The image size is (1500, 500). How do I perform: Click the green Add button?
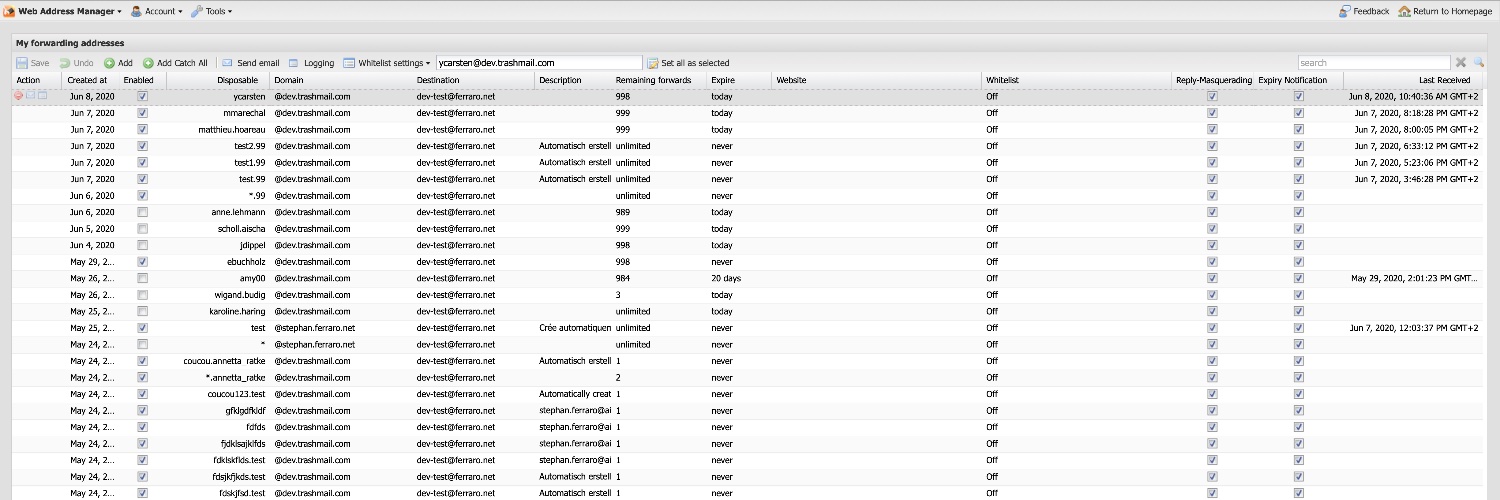click(x=118, y=63)
